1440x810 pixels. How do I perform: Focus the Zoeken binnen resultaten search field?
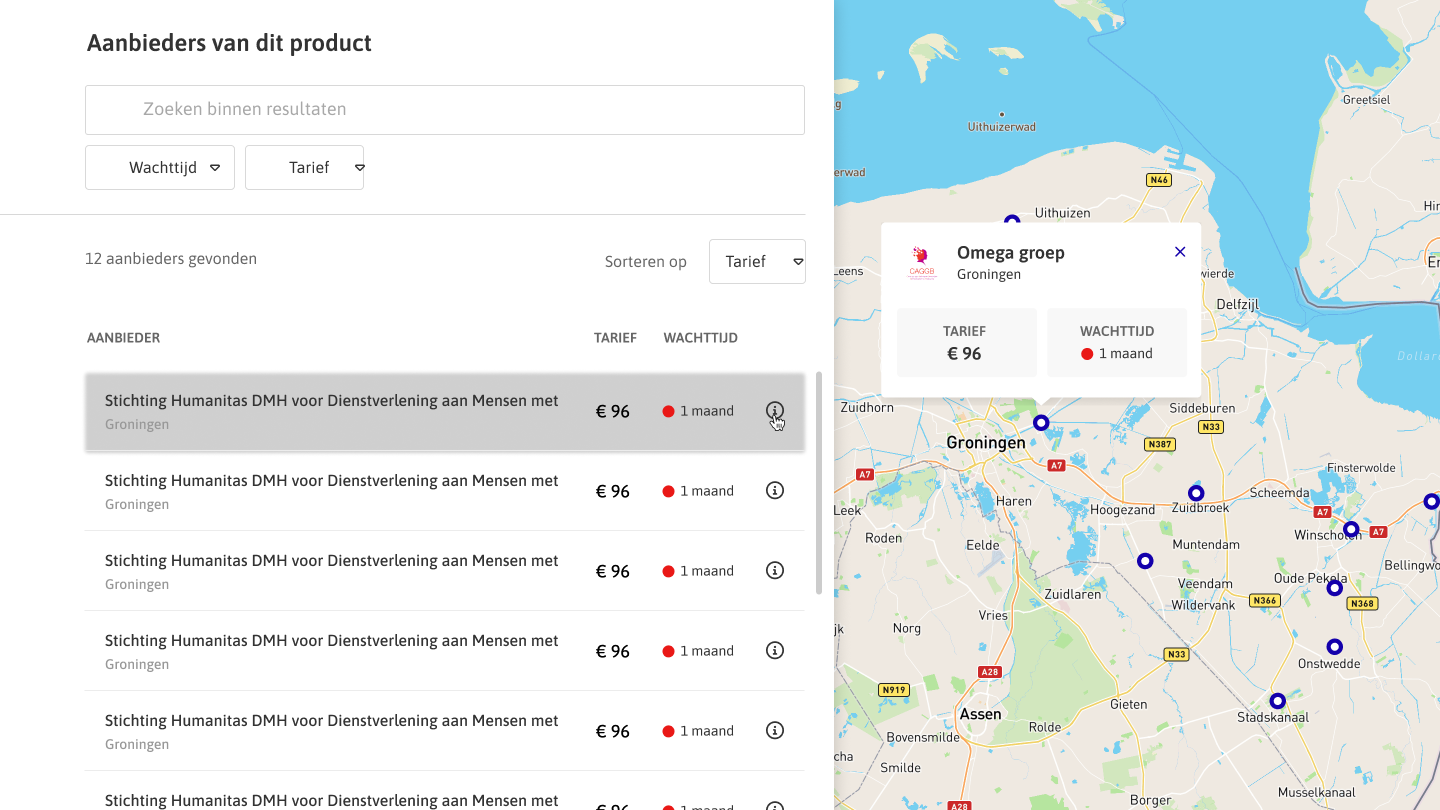[445, 110]
